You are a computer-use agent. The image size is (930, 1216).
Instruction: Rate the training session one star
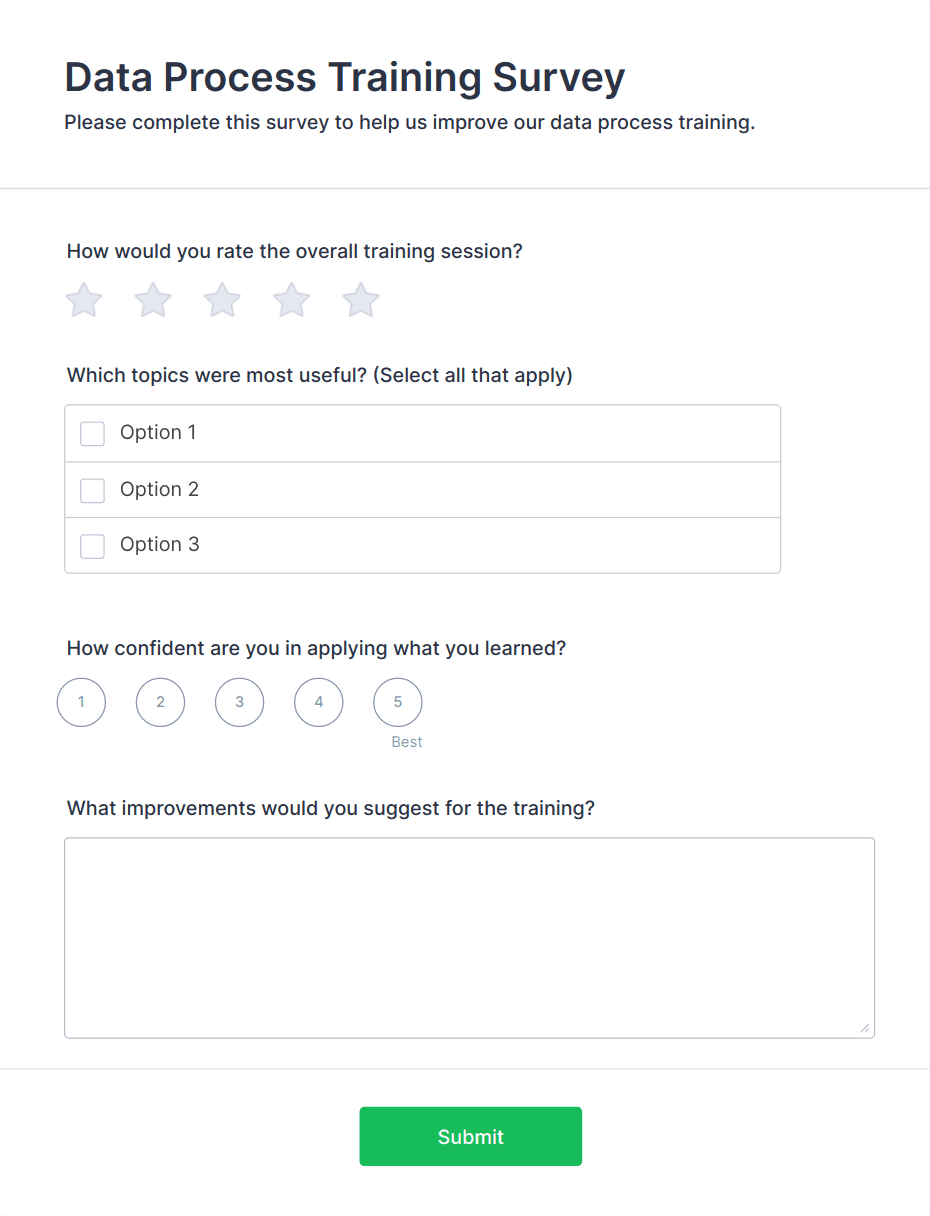(84, 300)
